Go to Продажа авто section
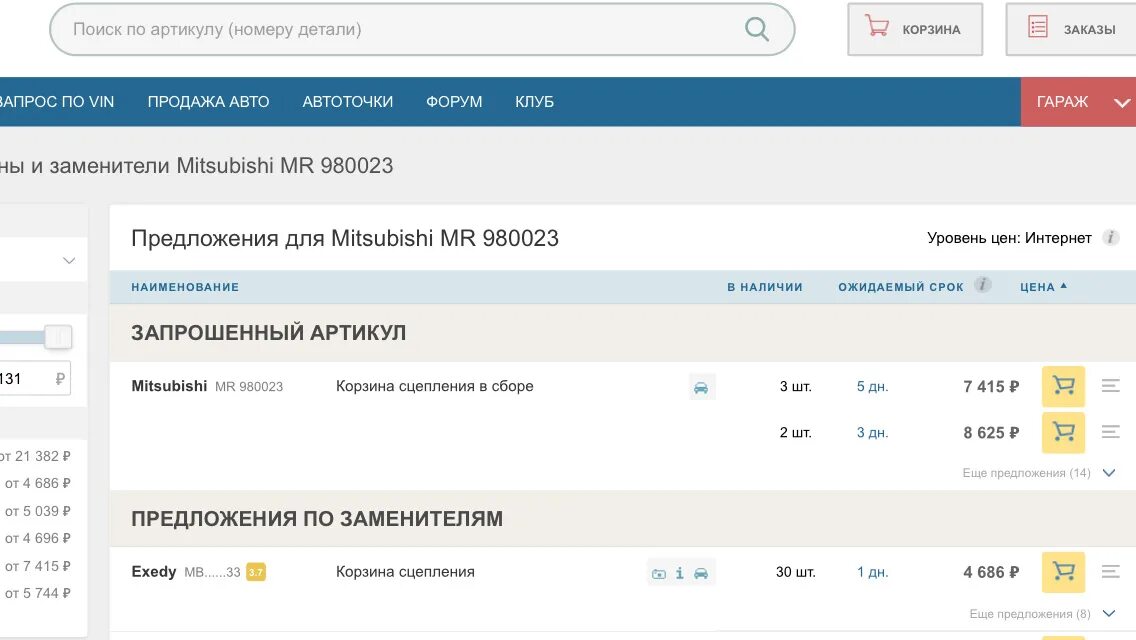1136x640 pixels. [208, 101]
